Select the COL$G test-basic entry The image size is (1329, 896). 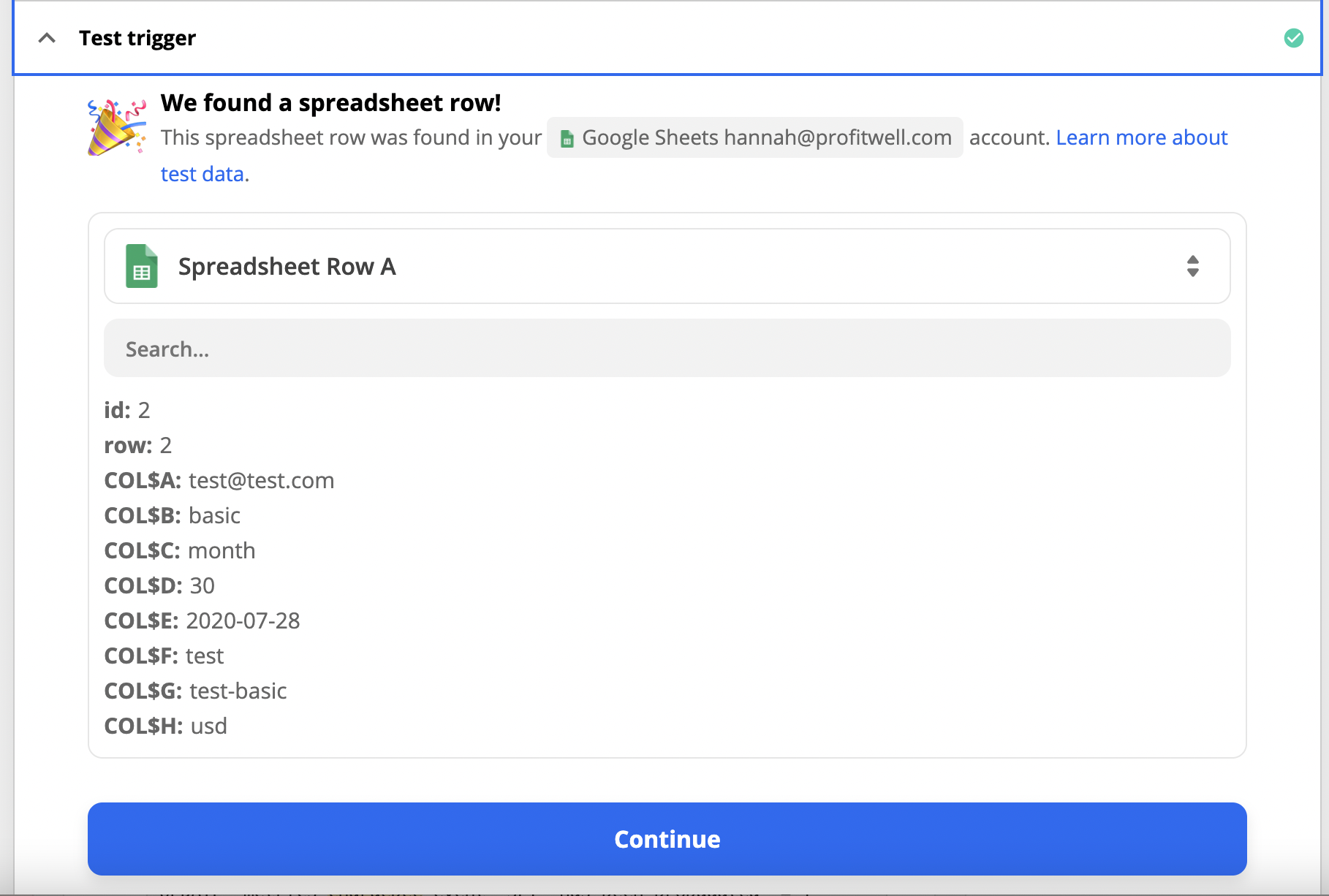(x=195, y=691)
